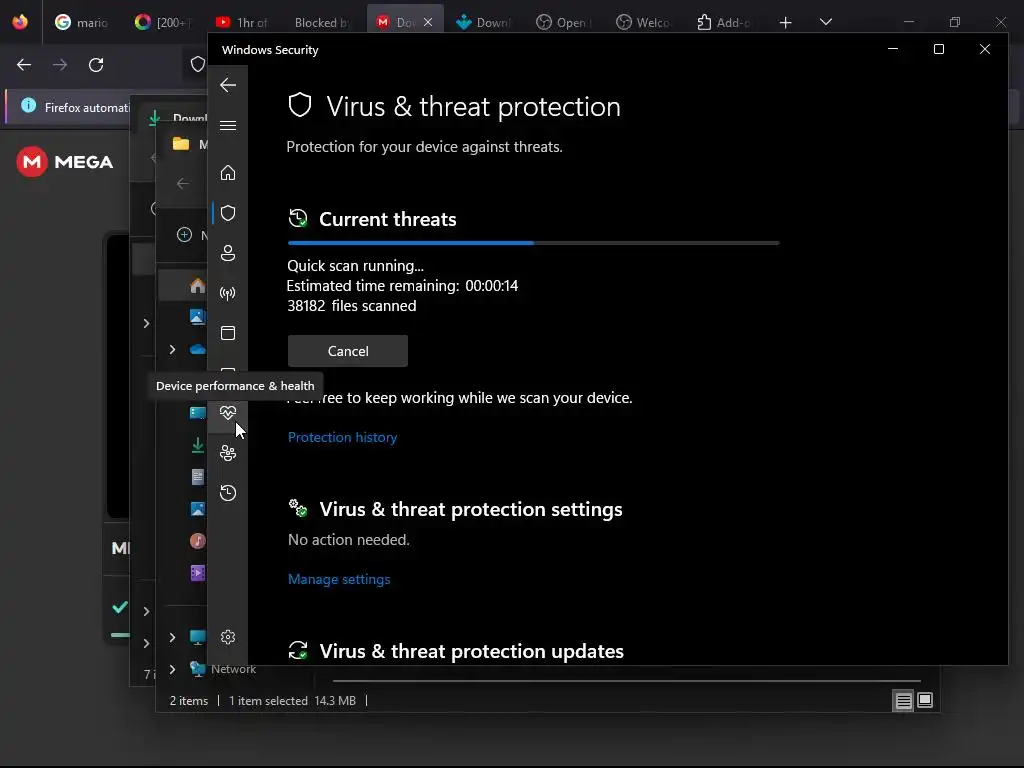Open Videos folder in Explorer sidebar

coord(197,573)
